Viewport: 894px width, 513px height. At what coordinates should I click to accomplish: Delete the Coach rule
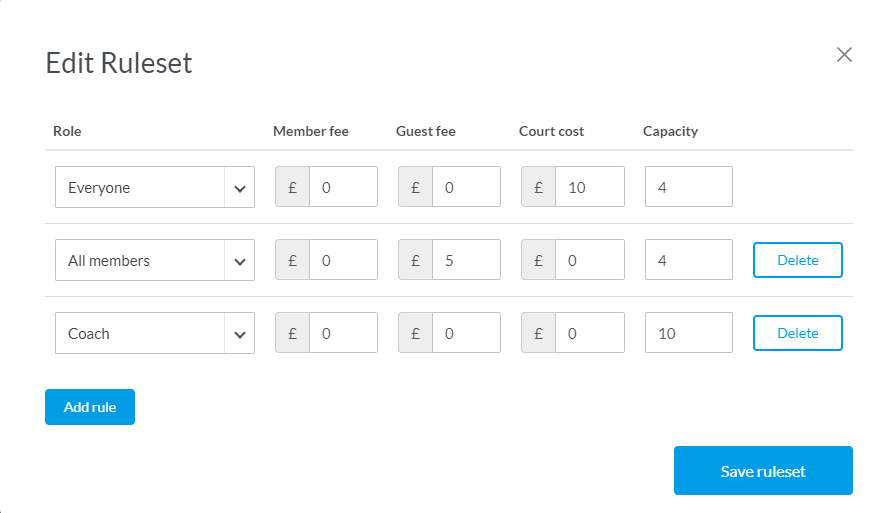(797, 333)
